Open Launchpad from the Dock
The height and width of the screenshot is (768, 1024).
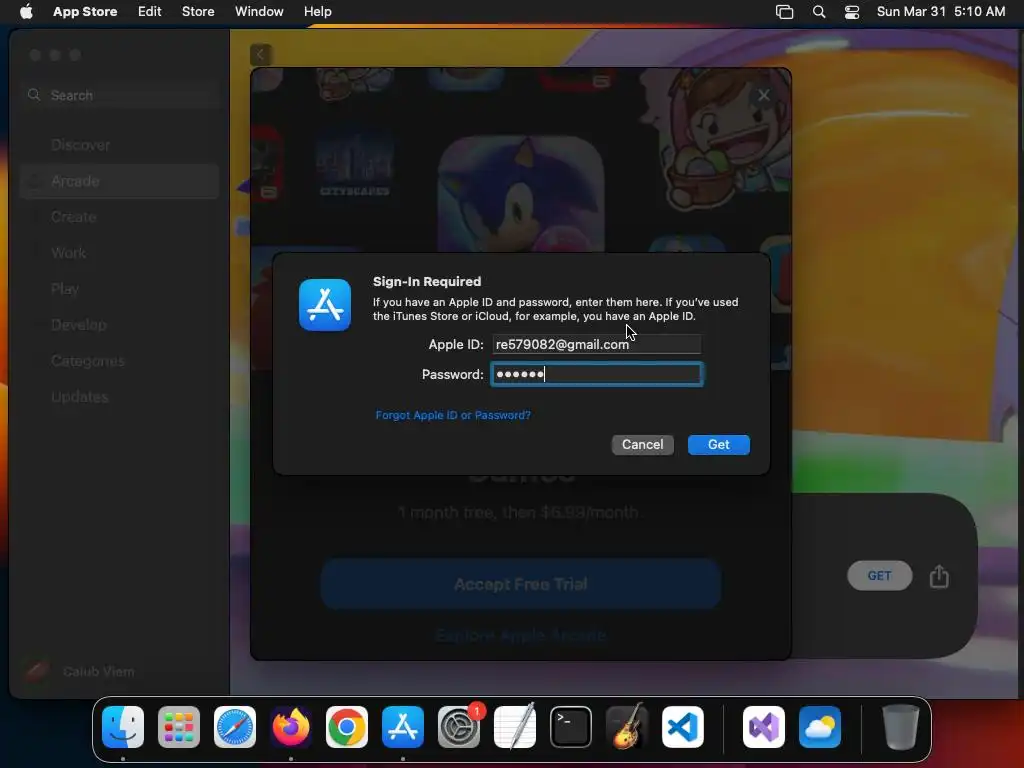[x=179, y=727]
